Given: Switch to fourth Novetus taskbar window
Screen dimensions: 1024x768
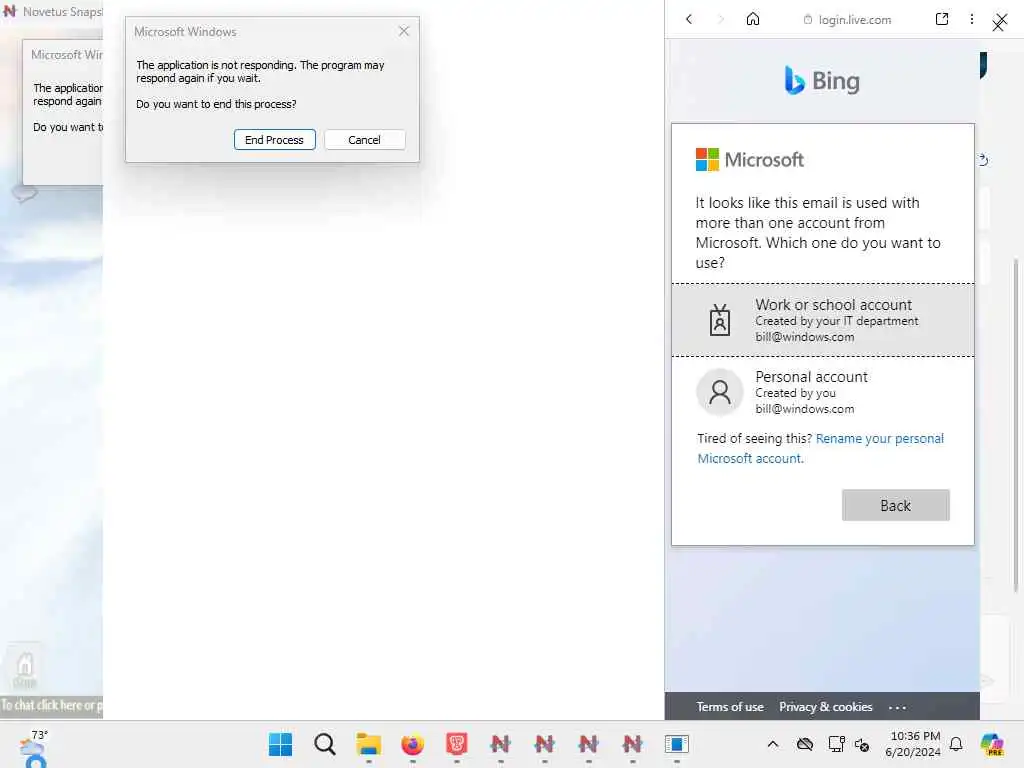Looking at the screenshot, I should (x=632, y=744).
